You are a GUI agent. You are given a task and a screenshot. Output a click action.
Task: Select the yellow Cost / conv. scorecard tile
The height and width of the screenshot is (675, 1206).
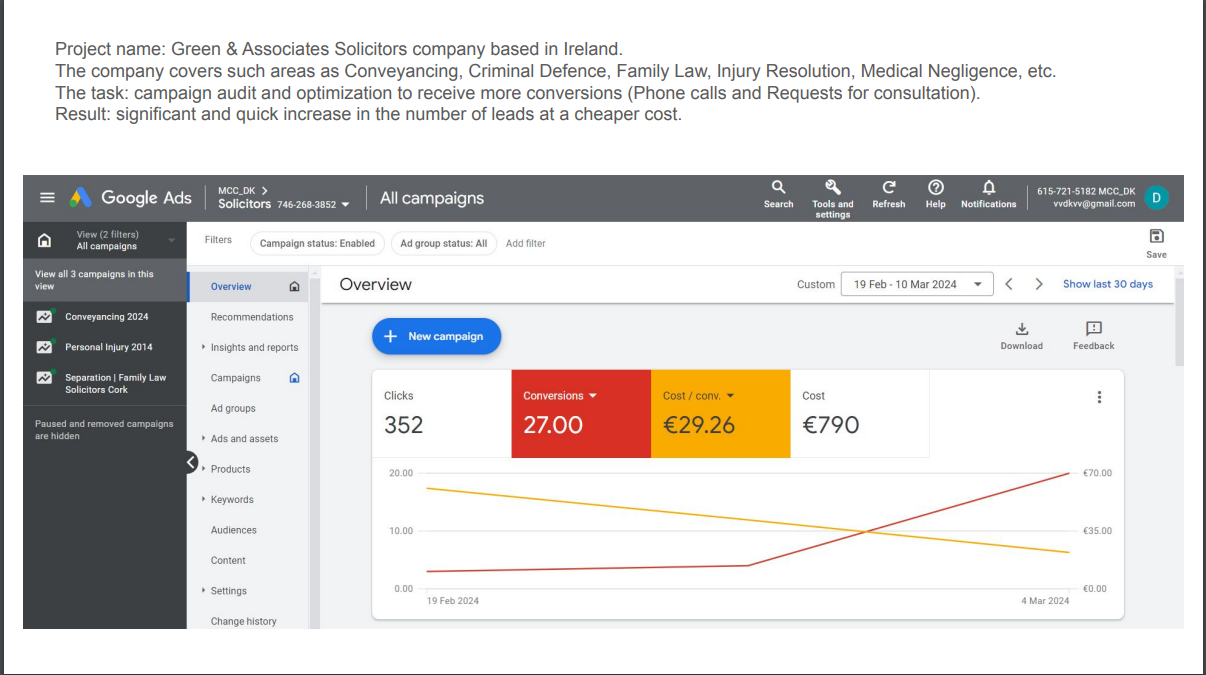(720, 414)
